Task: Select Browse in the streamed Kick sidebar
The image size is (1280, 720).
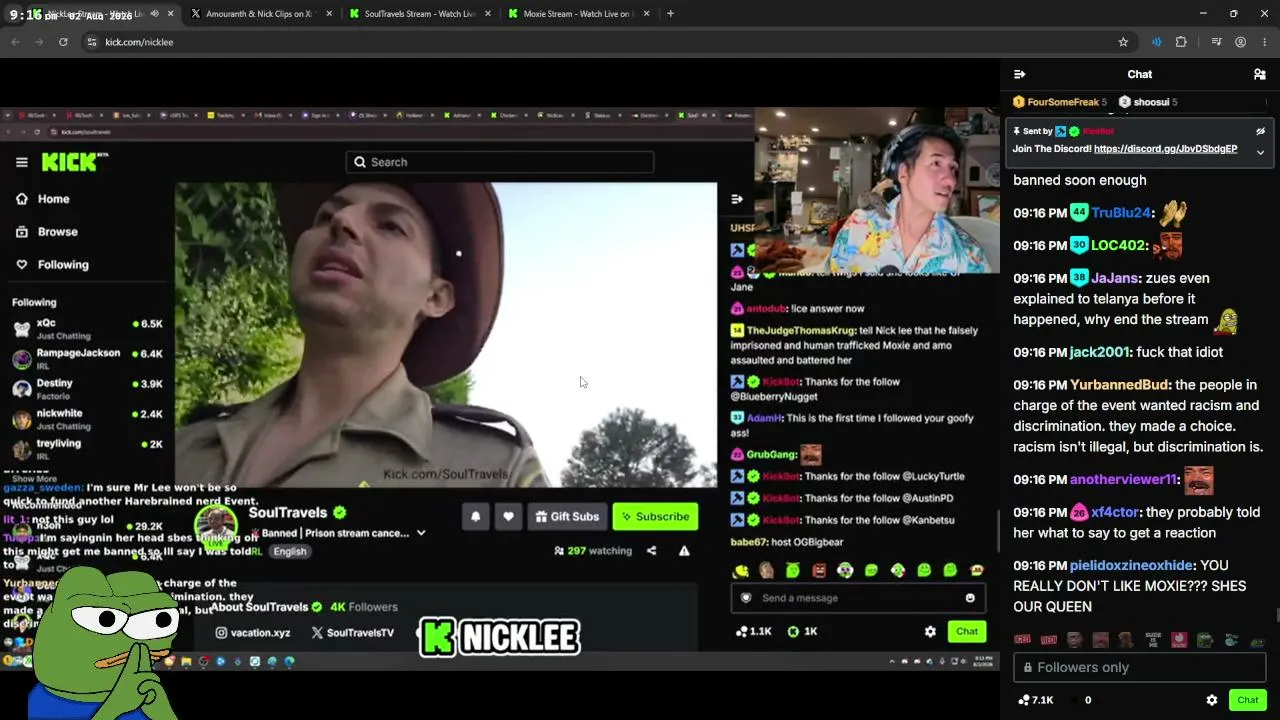Action: (x=47, y=232)
